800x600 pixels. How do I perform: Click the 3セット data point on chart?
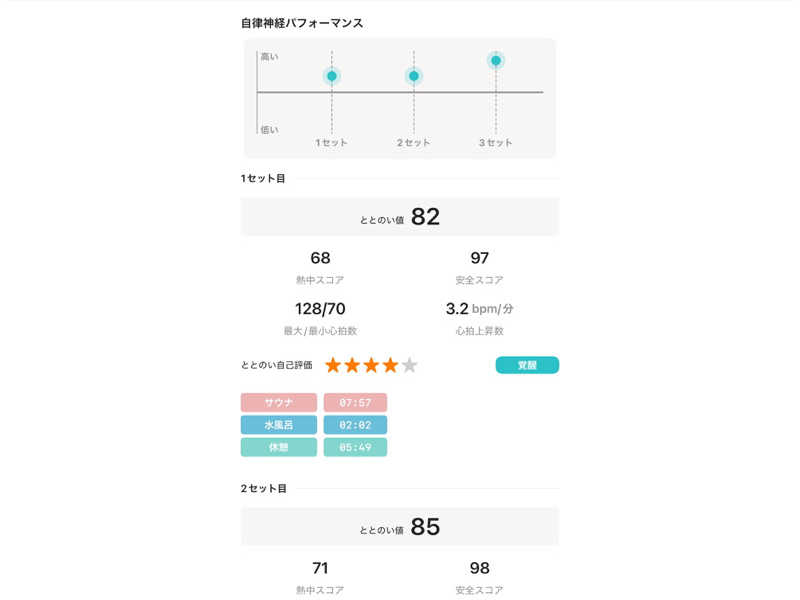coord(495,61)
